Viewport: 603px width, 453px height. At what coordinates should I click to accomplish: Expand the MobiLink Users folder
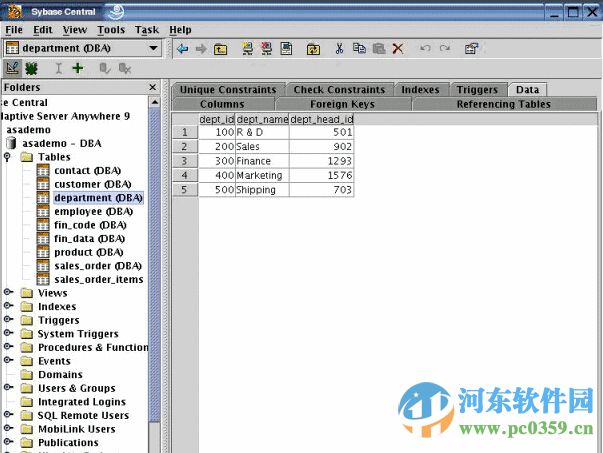coord(8,428)
